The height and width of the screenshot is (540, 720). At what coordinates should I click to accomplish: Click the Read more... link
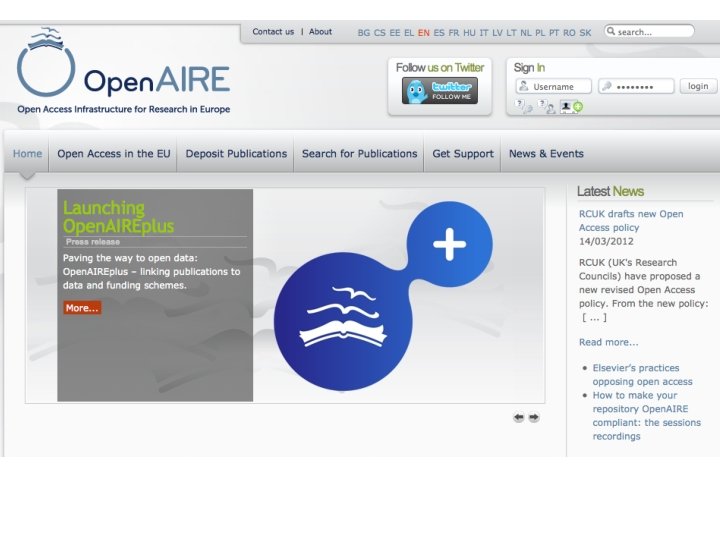[608, 342]
